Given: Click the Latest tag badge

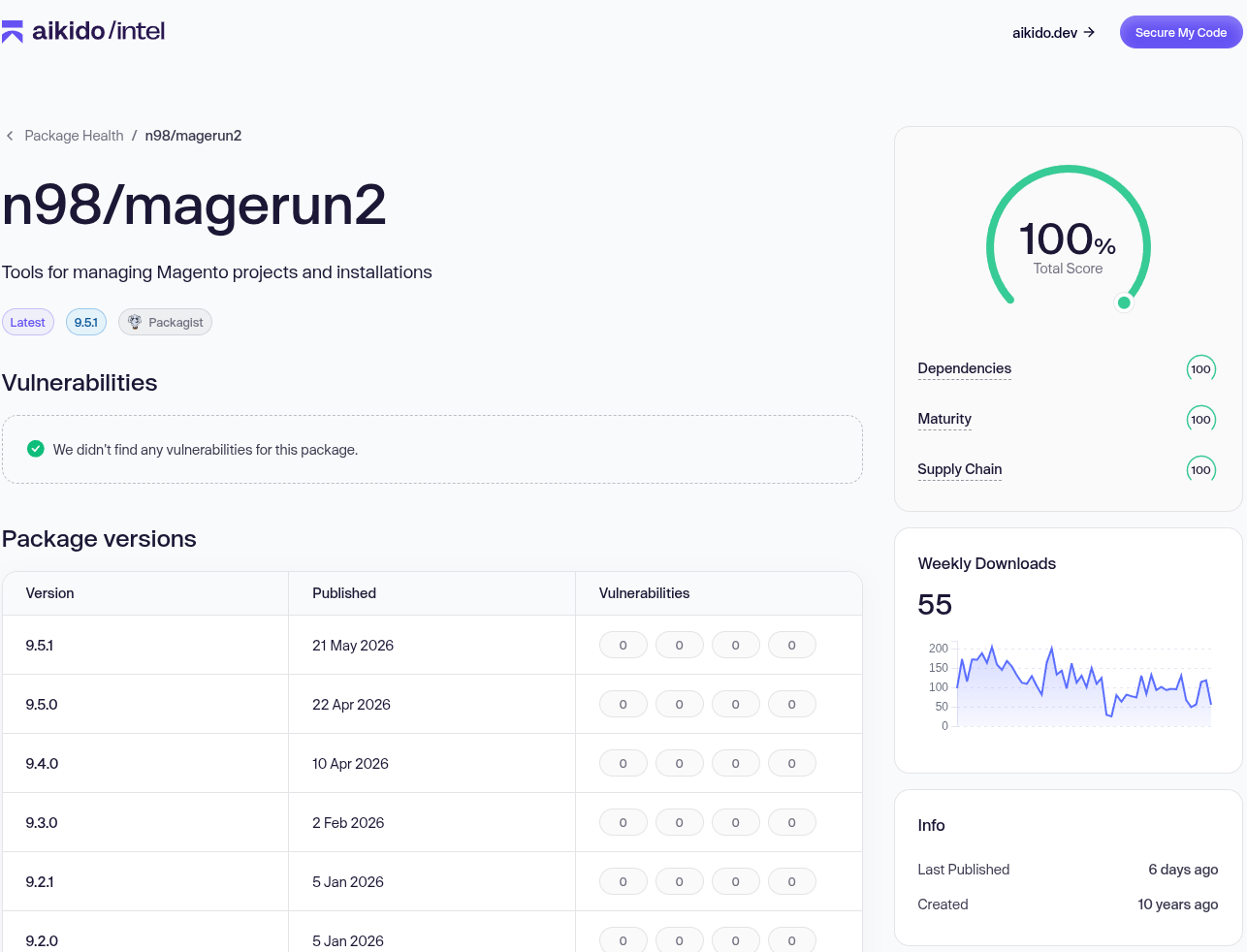Looking at the screenshot, I should click(28, 322).
